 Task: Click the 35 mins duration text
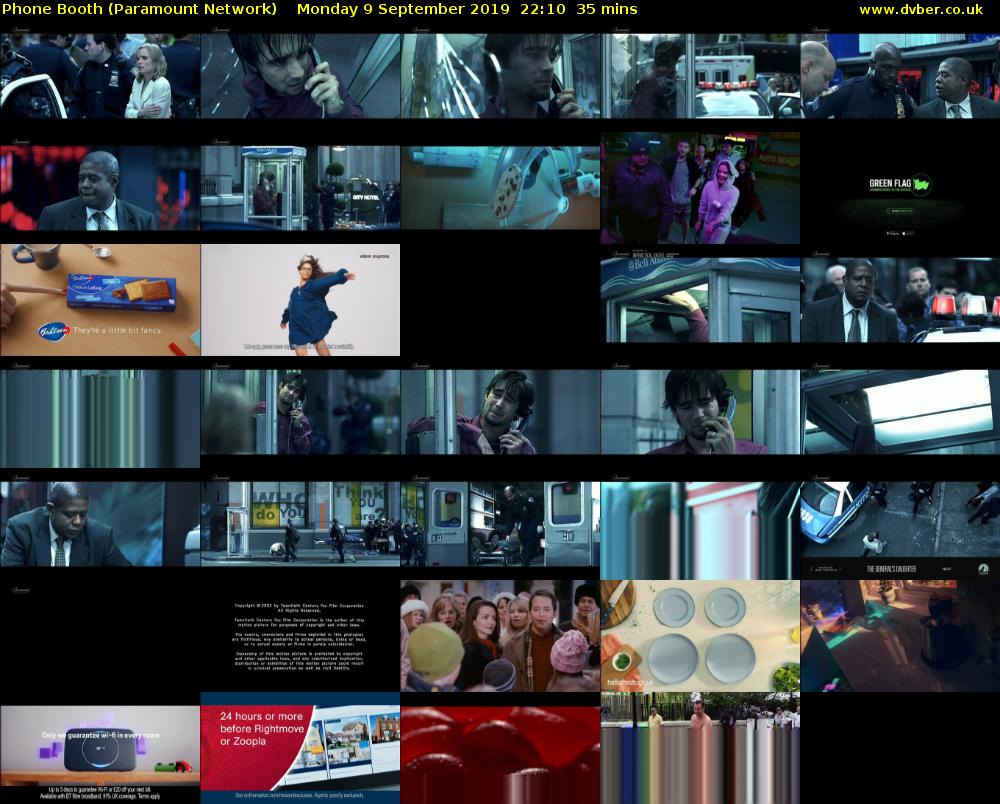click(607, 10)
